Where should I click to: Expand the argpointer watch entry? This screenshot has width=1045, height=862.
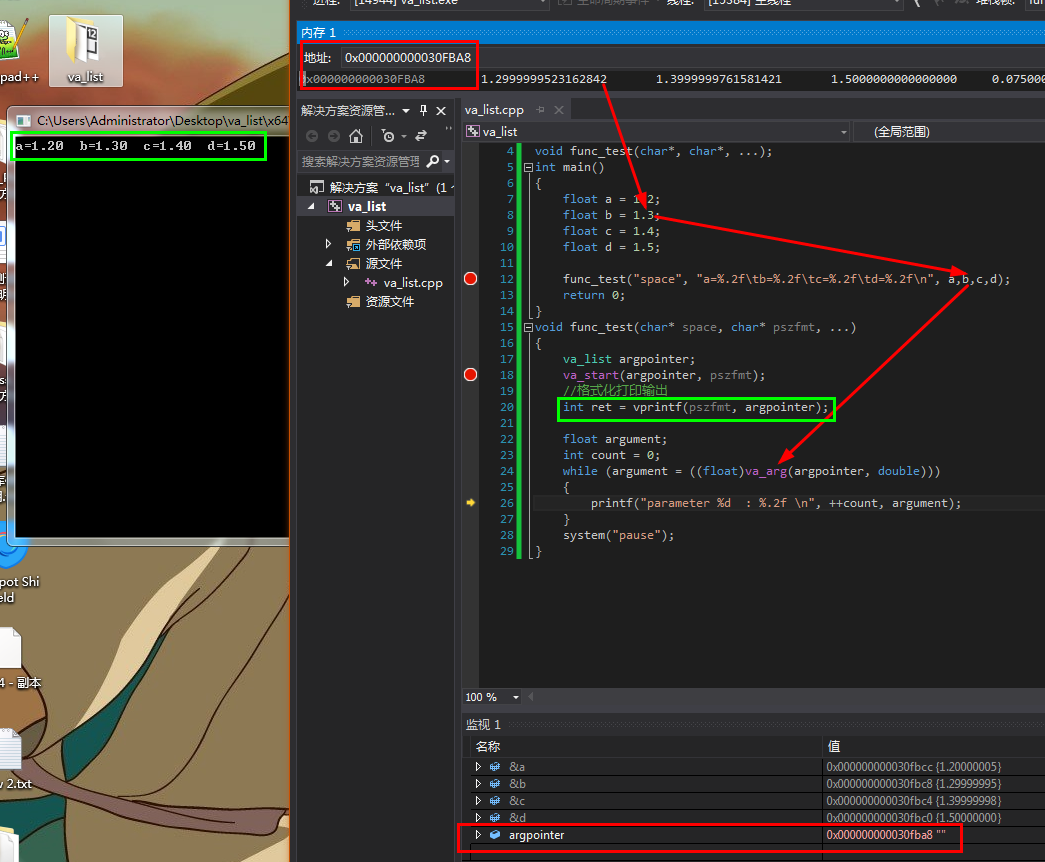pos(478,834)
